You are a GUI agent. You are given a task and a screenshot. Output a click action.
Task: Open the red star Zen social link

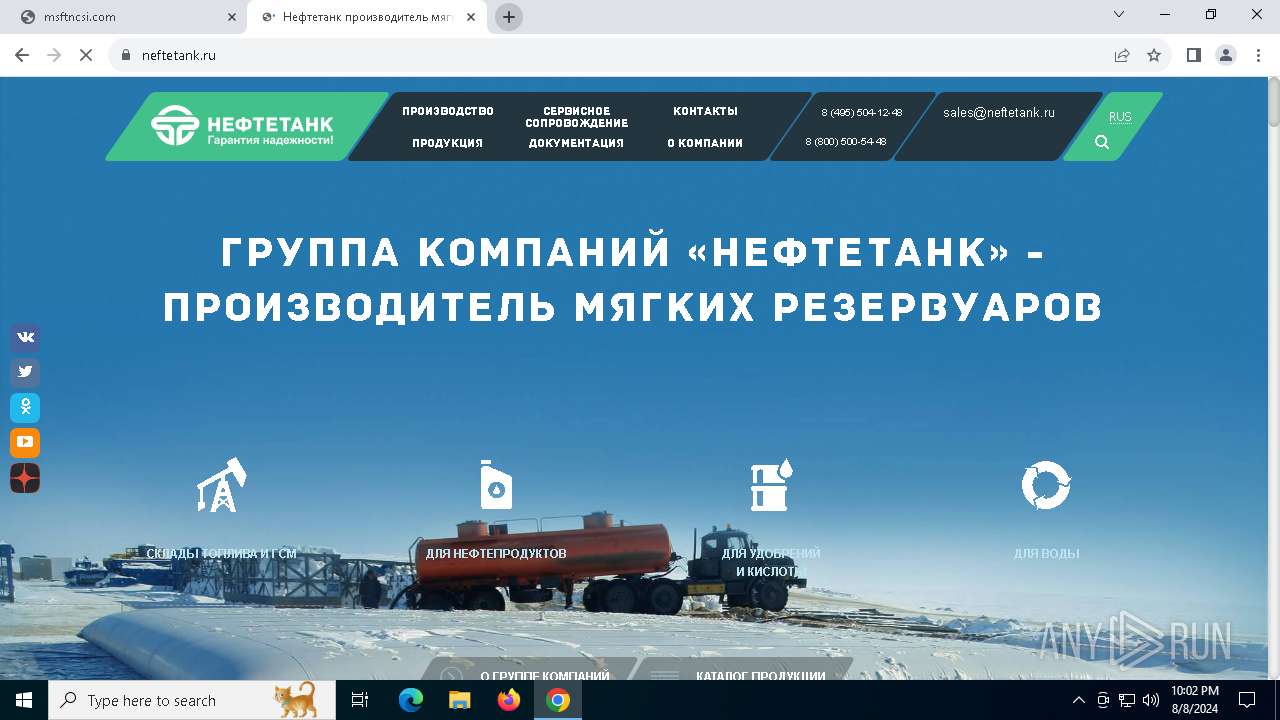point(25,478)
